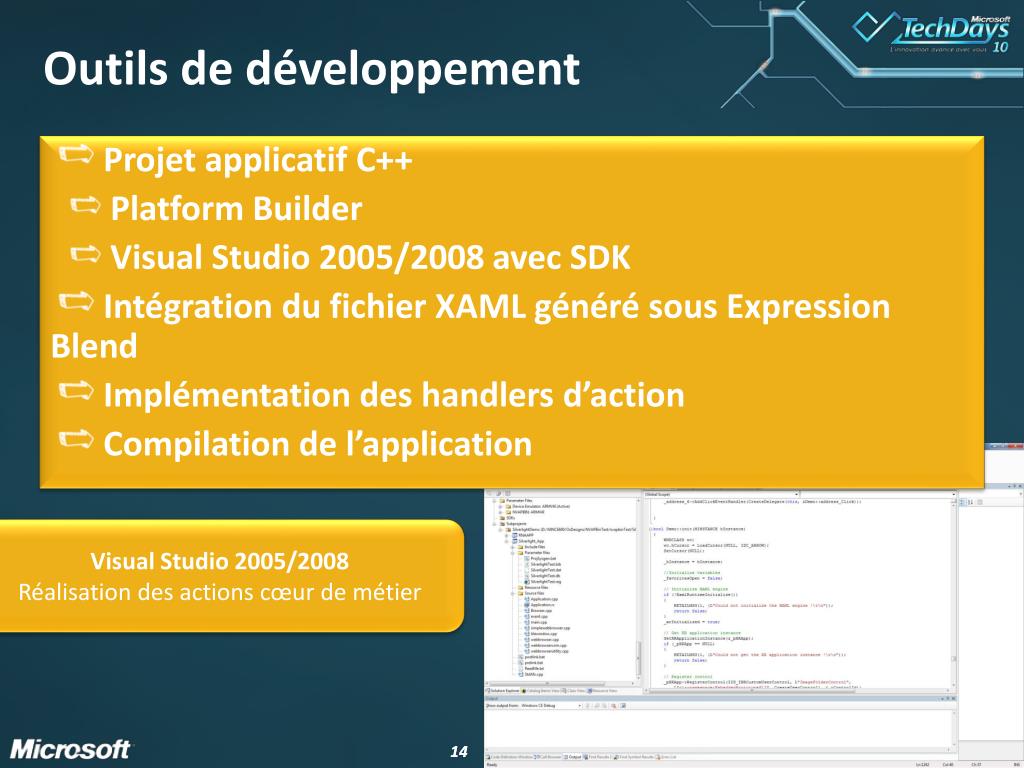Select the SilverlightDemo subproject node
The width and height of the screenshot is (1024, 768).
[567, 530]
